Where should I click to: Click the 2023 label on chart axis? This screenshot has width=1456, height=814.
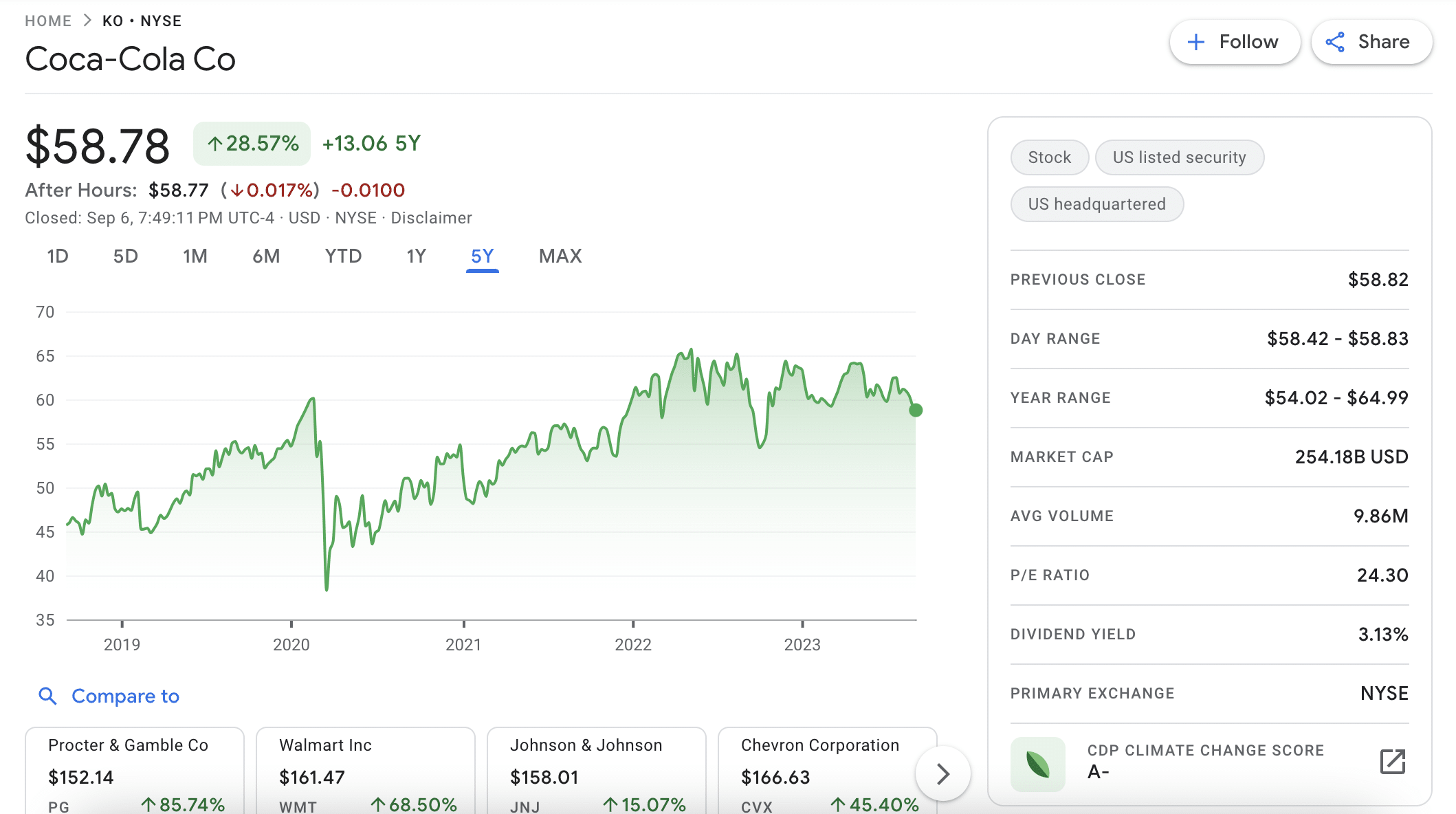click(802, 645)
